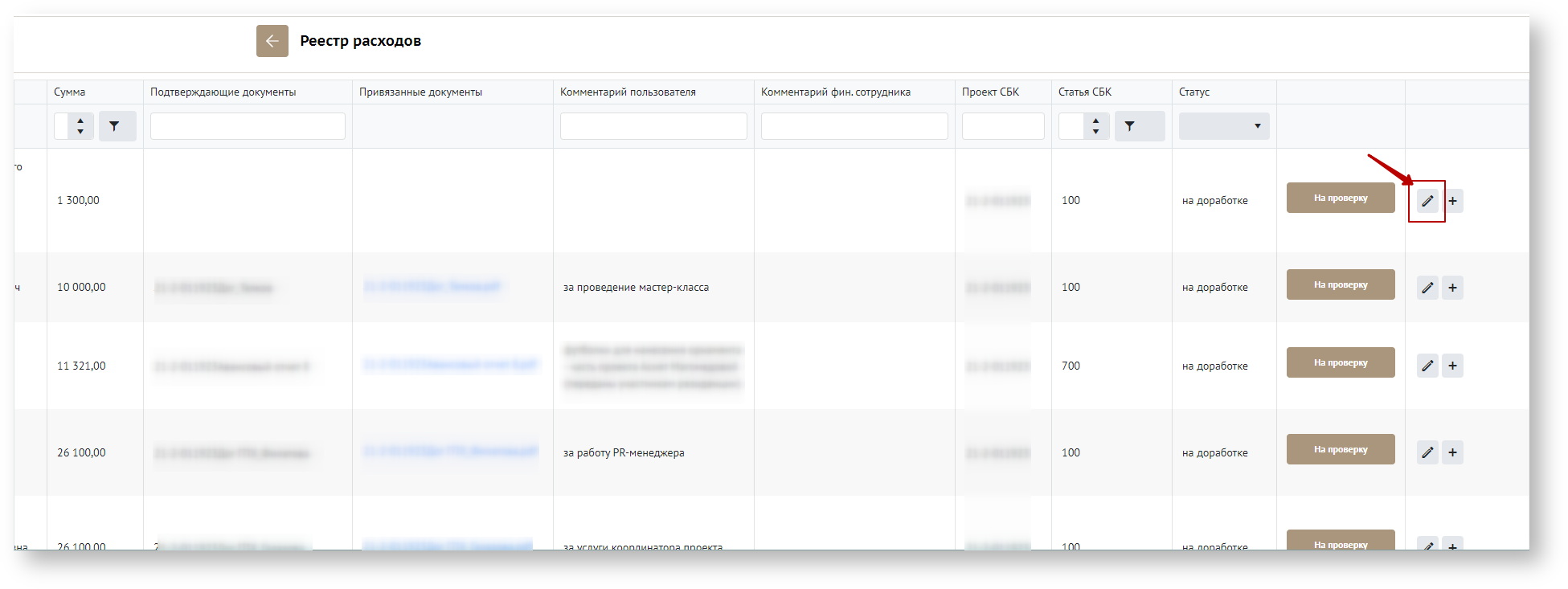
Task: Click the Сумма filter number spinner
Action: pyautogui.click(x=74, y=126)
